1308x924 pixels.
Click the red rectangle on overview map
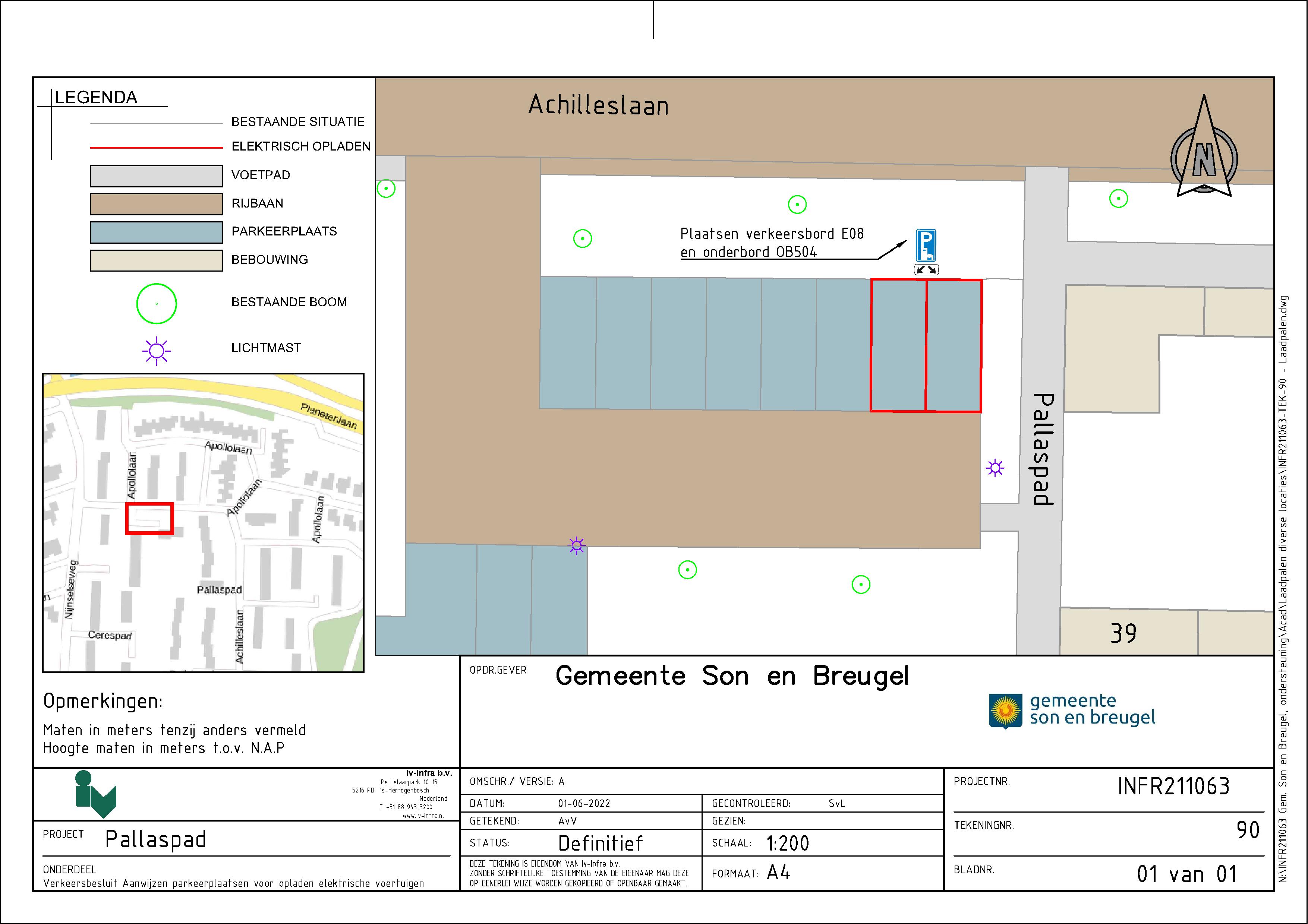point(149,518)
